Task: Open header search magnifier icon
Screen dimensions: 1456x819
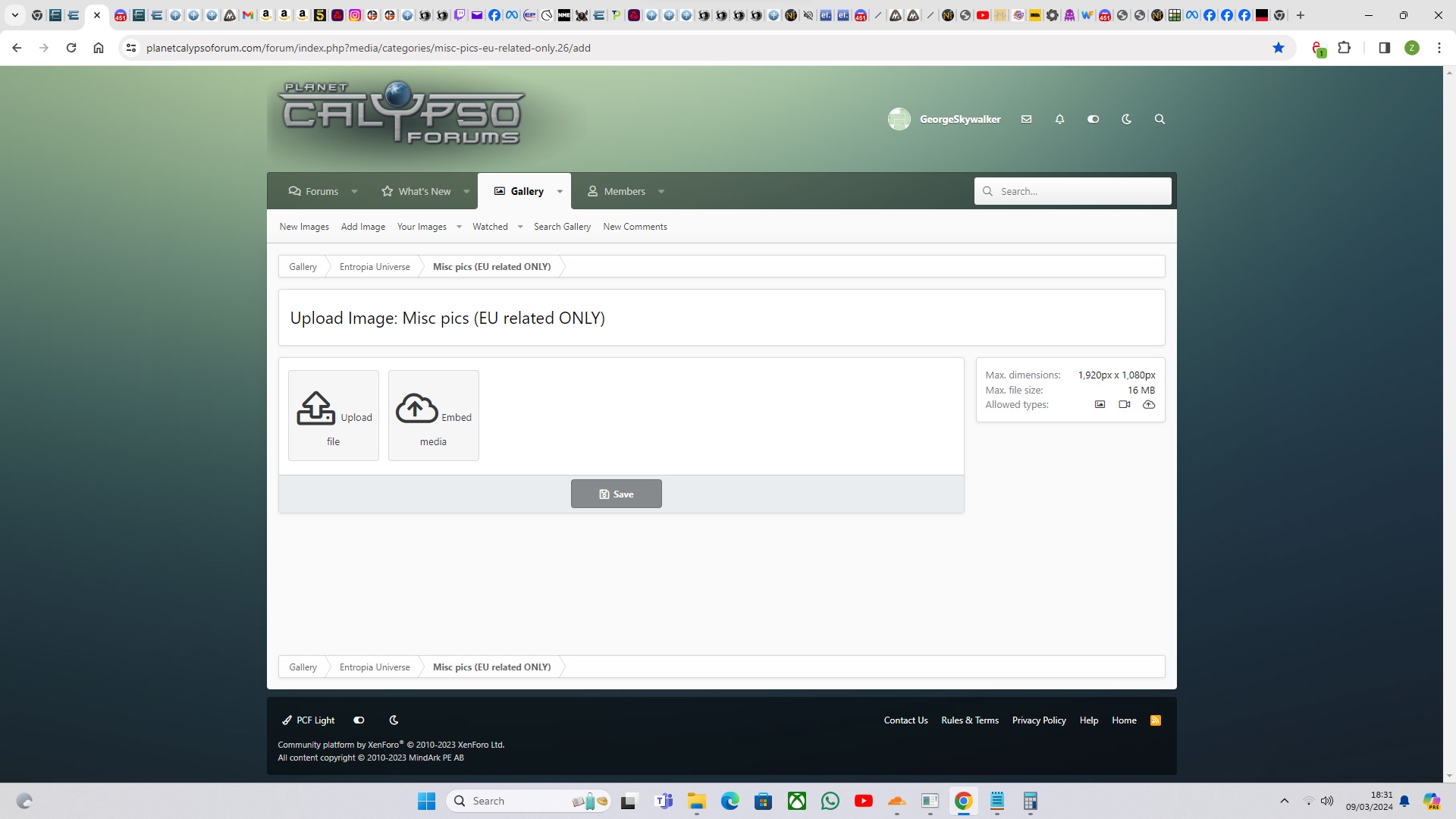Action: click(x=1160, y=119)
